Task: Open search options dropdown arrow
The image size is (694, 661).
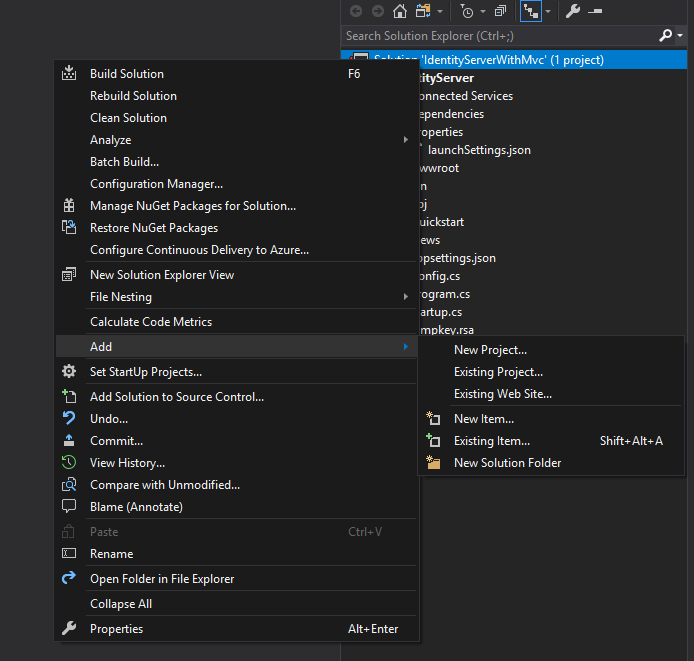Action: click(680, 35)
